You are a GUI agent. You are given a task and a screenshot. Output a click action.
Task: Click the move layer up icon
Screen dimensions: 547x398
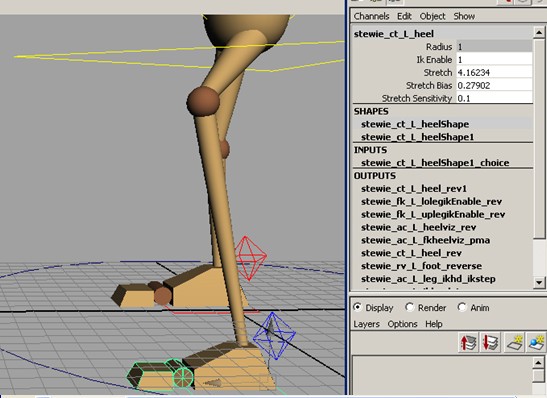click(468, 343)
